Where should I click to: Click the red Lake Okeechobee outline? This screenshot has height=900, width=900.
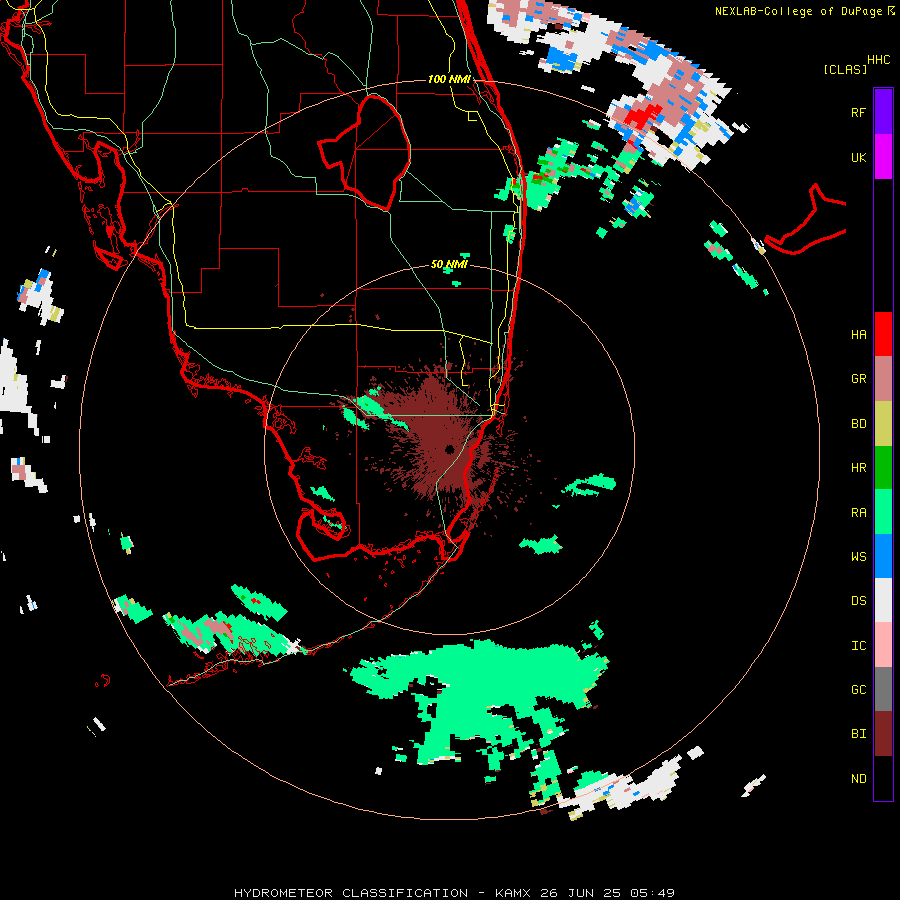click(x=364, y=152)
